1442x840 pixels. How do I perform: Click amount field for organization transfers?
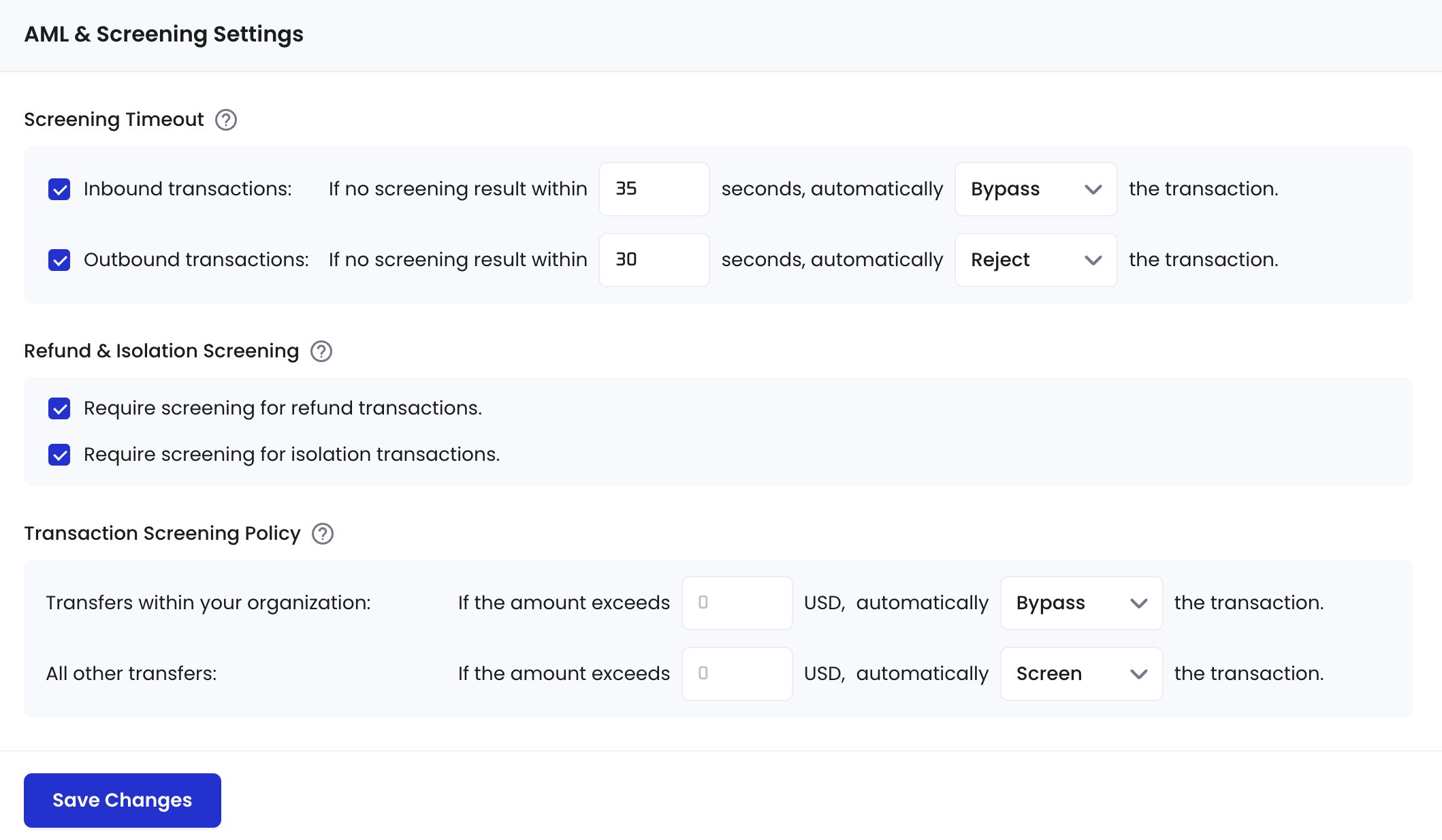737,603
